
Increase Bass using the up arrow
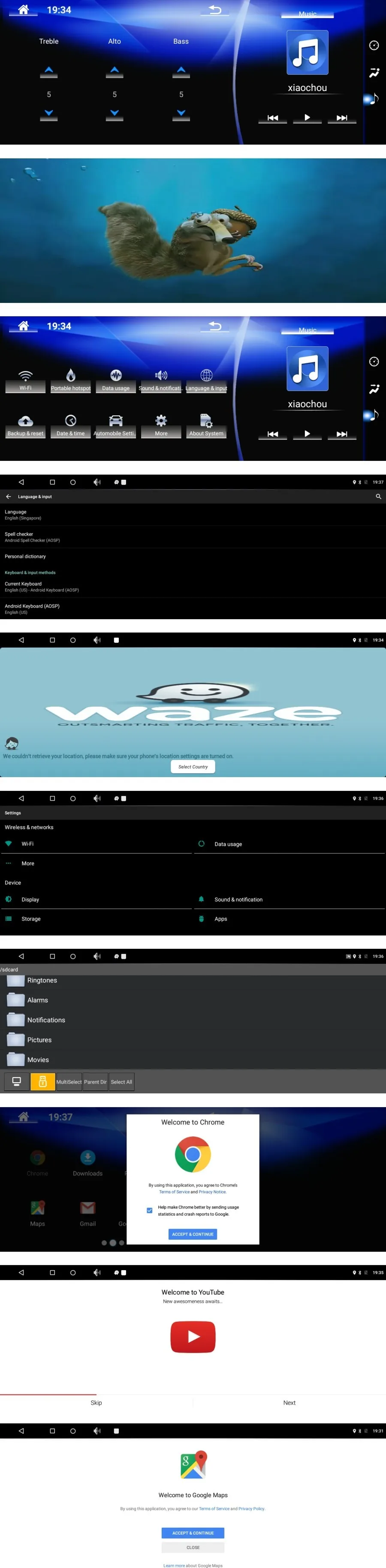pyautogui.click(x=181, y=71)
